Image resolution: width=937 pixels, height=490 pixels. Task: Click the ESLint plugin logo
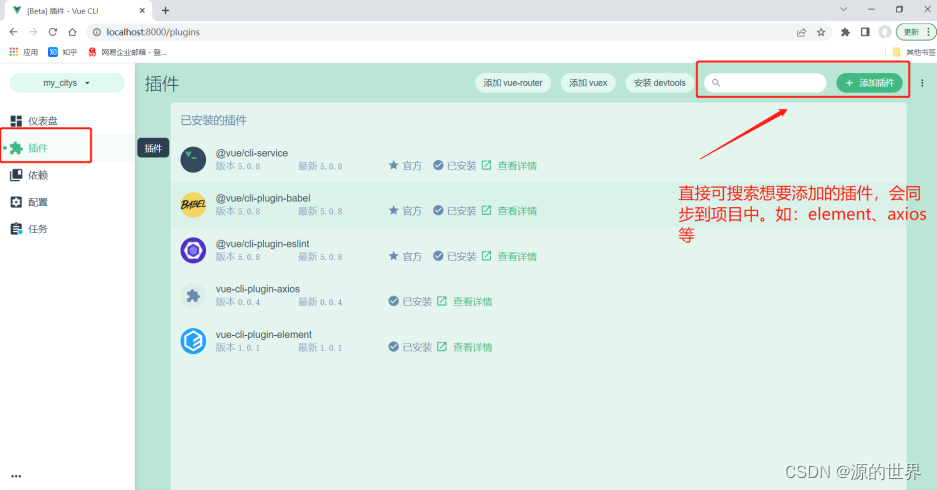click(x=193, y=250)
